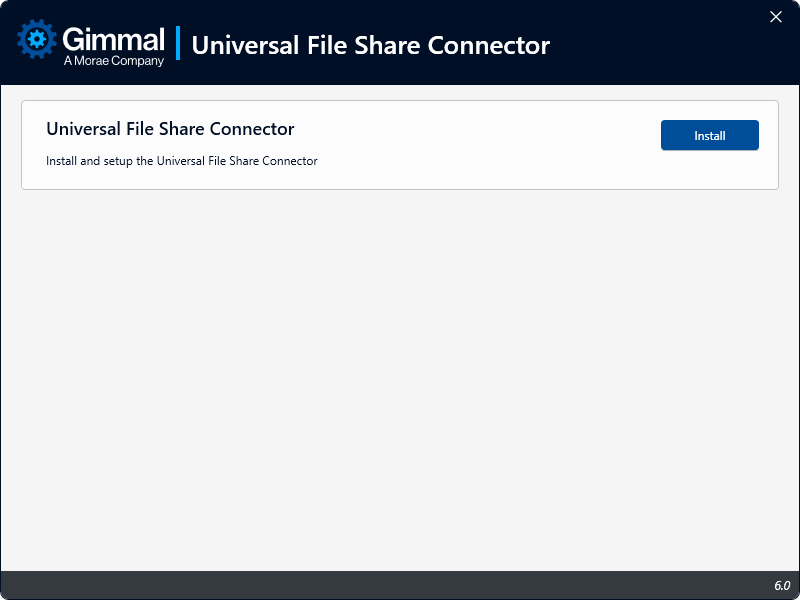Click the empty gray area below the card
The image size is (800, 600).
tap(400, 380)
